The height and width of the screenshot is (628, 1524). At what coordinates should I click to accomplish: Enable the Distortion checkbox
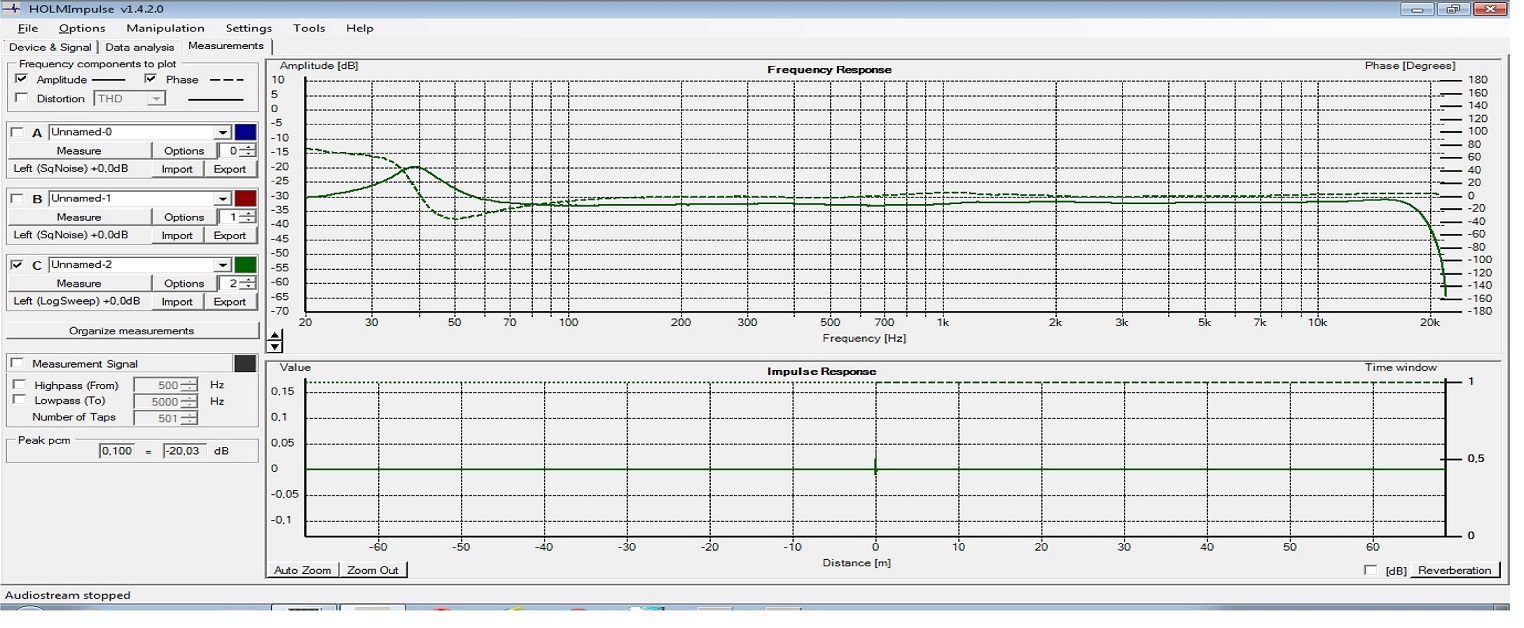point(22,98)
